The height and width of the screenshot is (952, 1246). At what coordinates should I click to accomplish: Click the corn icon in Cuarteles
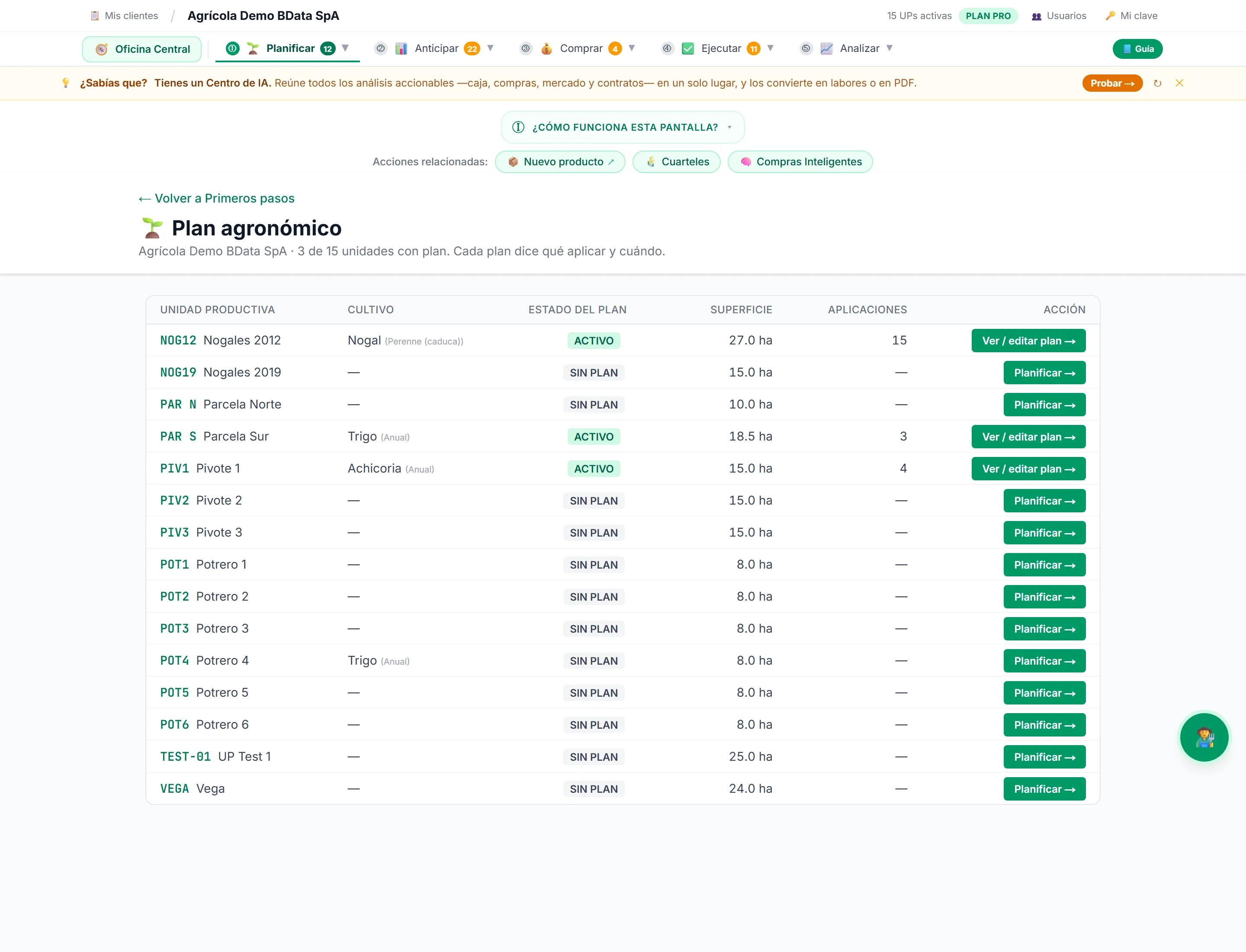pyautogui.click(x=651, y=162)
